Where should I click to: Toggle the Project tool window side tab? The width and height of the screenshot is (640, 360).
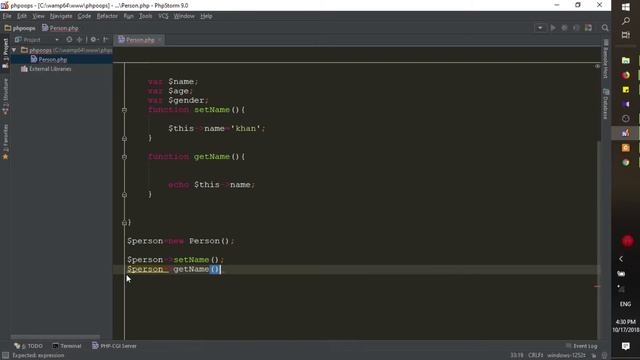tap(5, 53)
